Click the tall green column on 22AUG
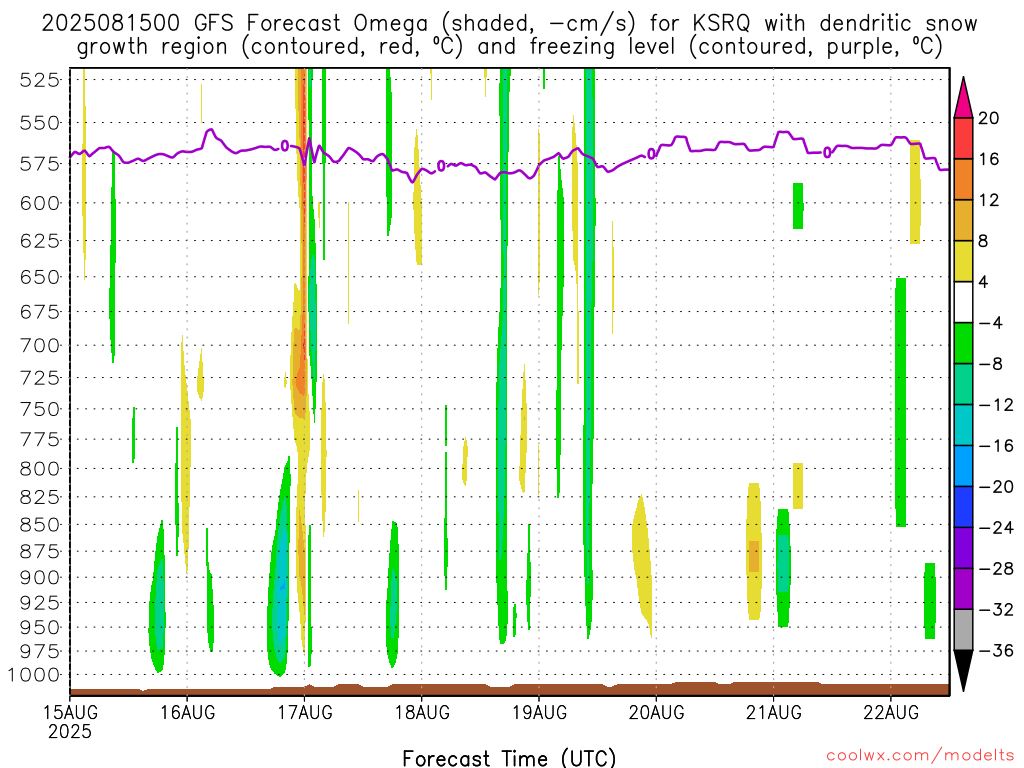This screenshot has height=768, width=1024. (x=901, y=402)
